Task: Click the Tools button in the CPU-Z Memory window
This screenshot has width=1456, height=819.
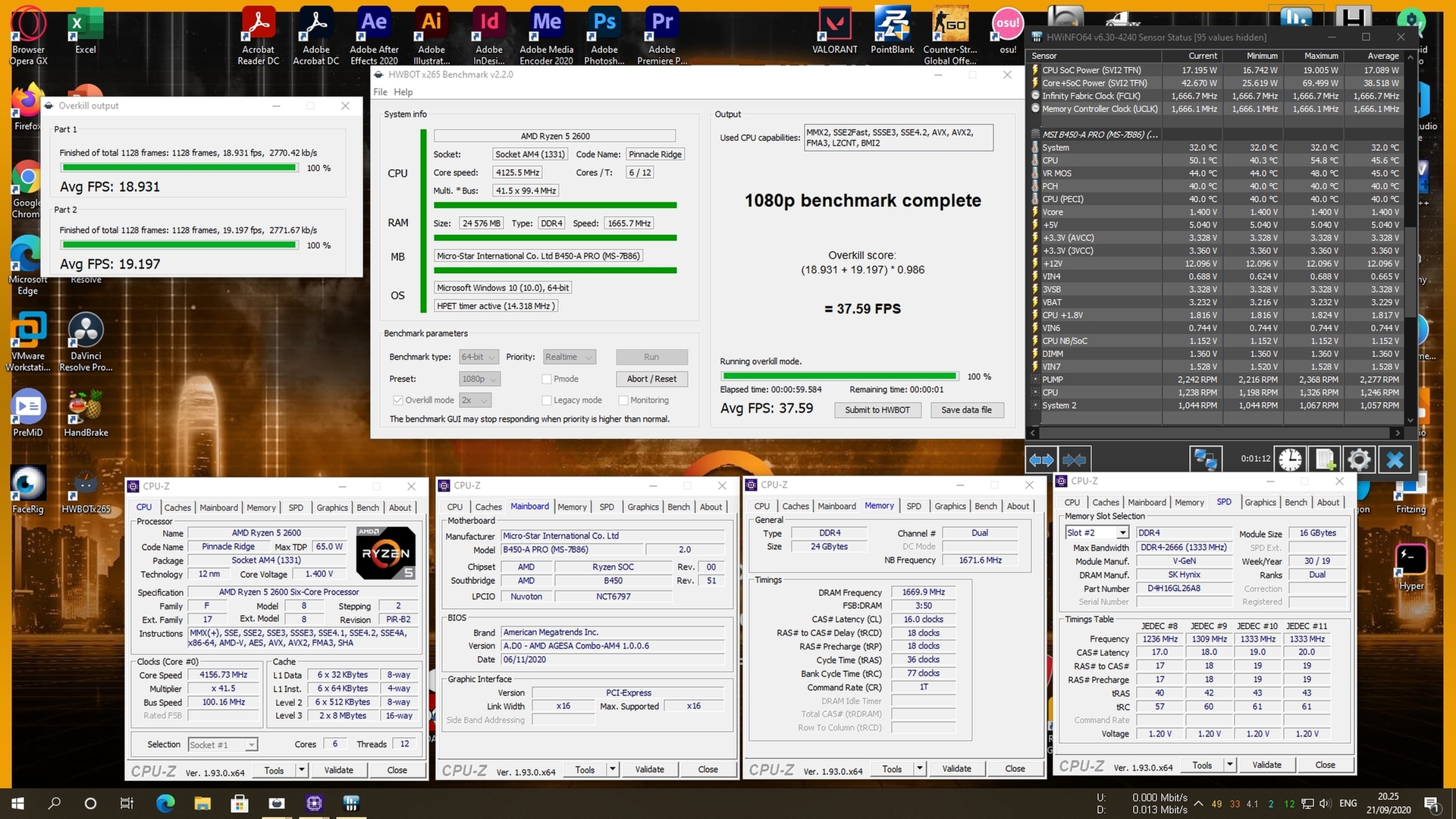Action: pos(892,769)
